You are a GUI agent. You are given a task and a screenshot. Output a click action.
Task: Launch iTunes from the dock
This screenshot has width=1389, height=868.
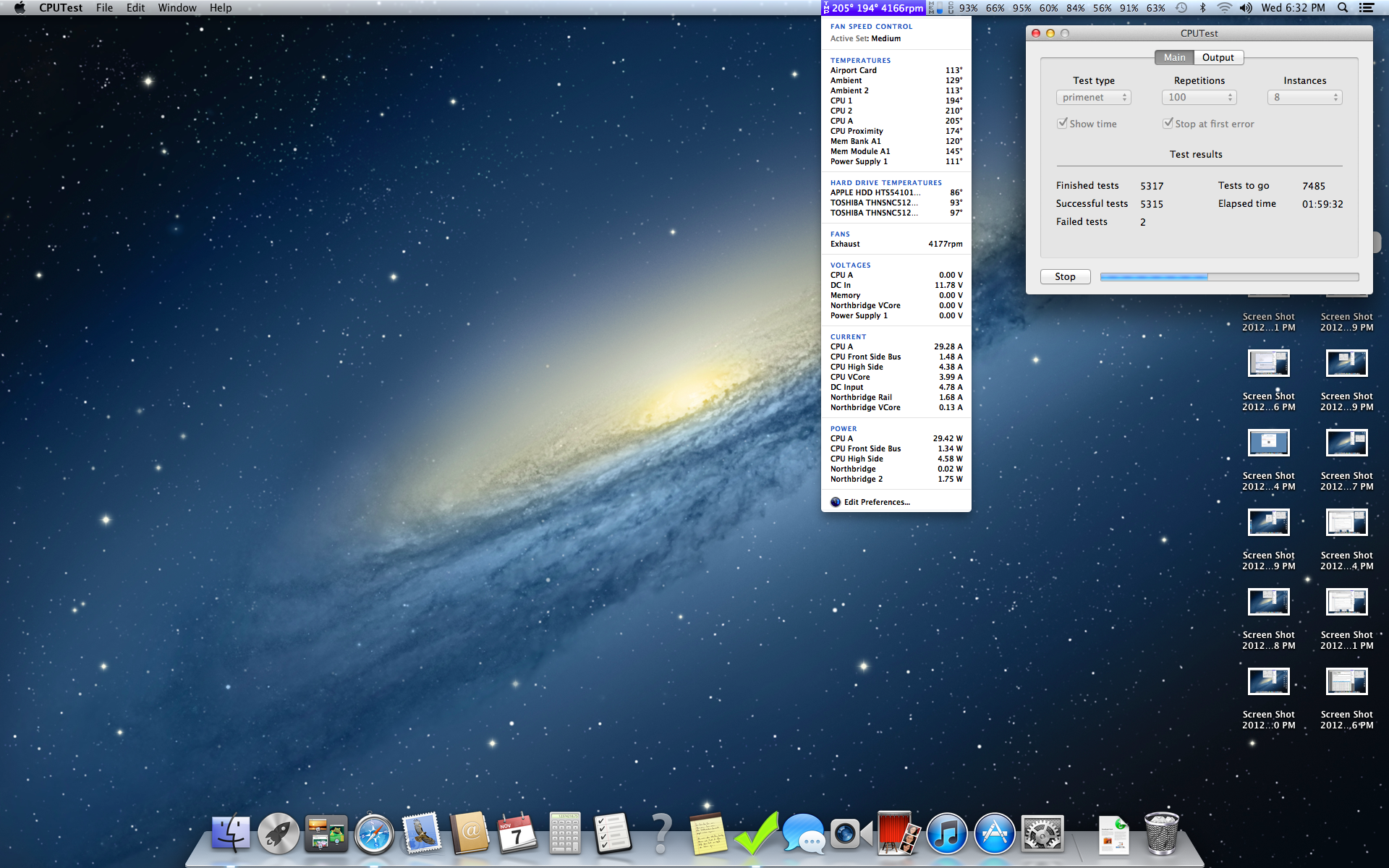[x=946, y=834]
